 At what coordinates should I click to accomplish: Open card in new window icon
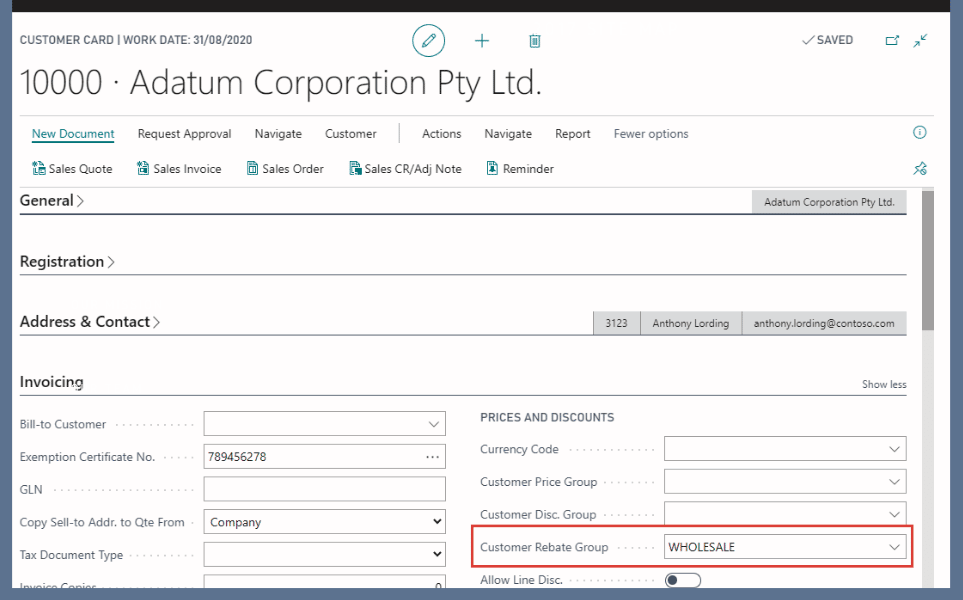[x=892, y=41]
